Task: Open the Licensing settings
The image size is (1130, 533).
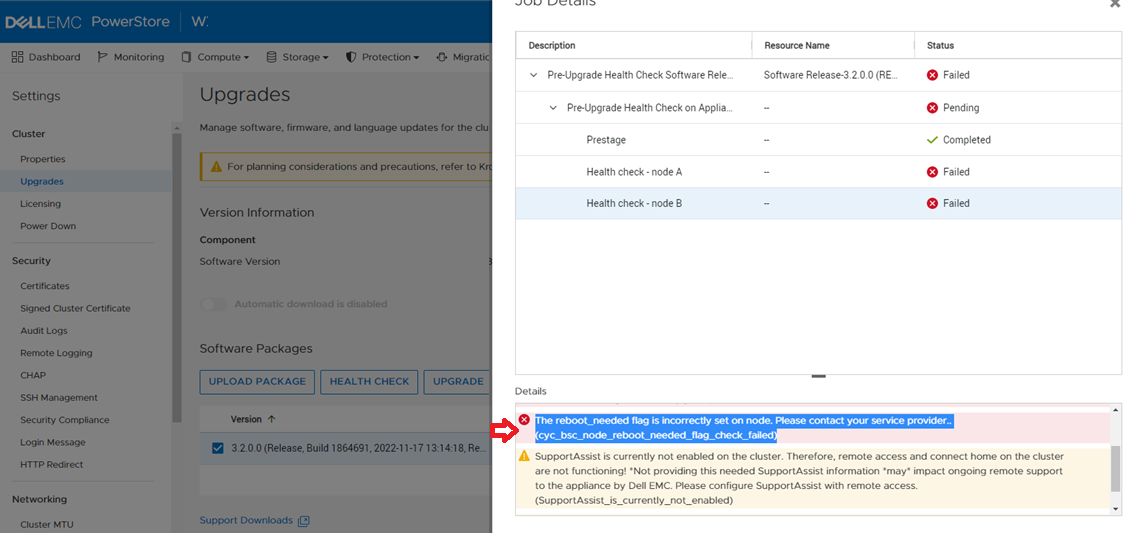Action: click(40, 204)
